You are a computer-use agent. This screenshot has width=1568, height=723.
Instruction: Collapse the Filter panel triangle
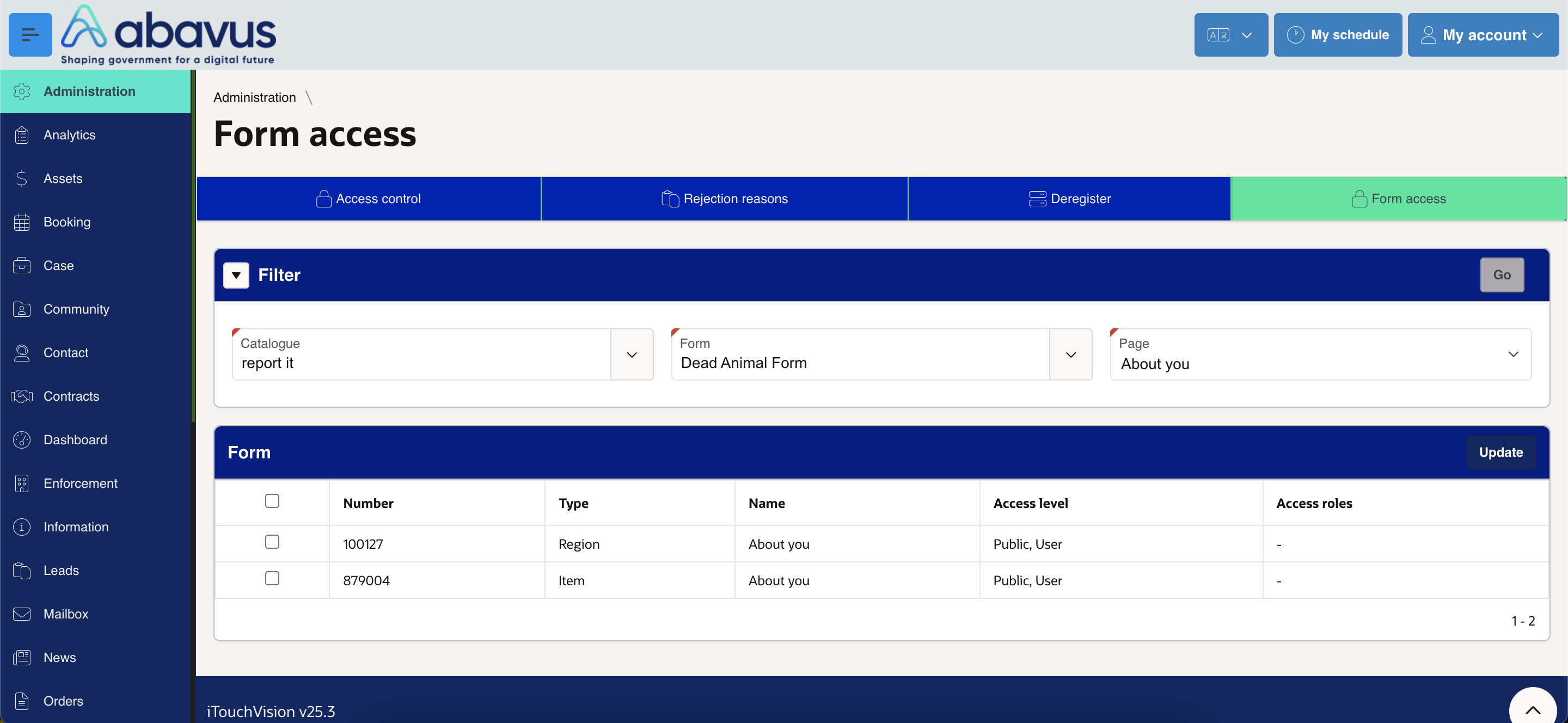tap(236, 275)
